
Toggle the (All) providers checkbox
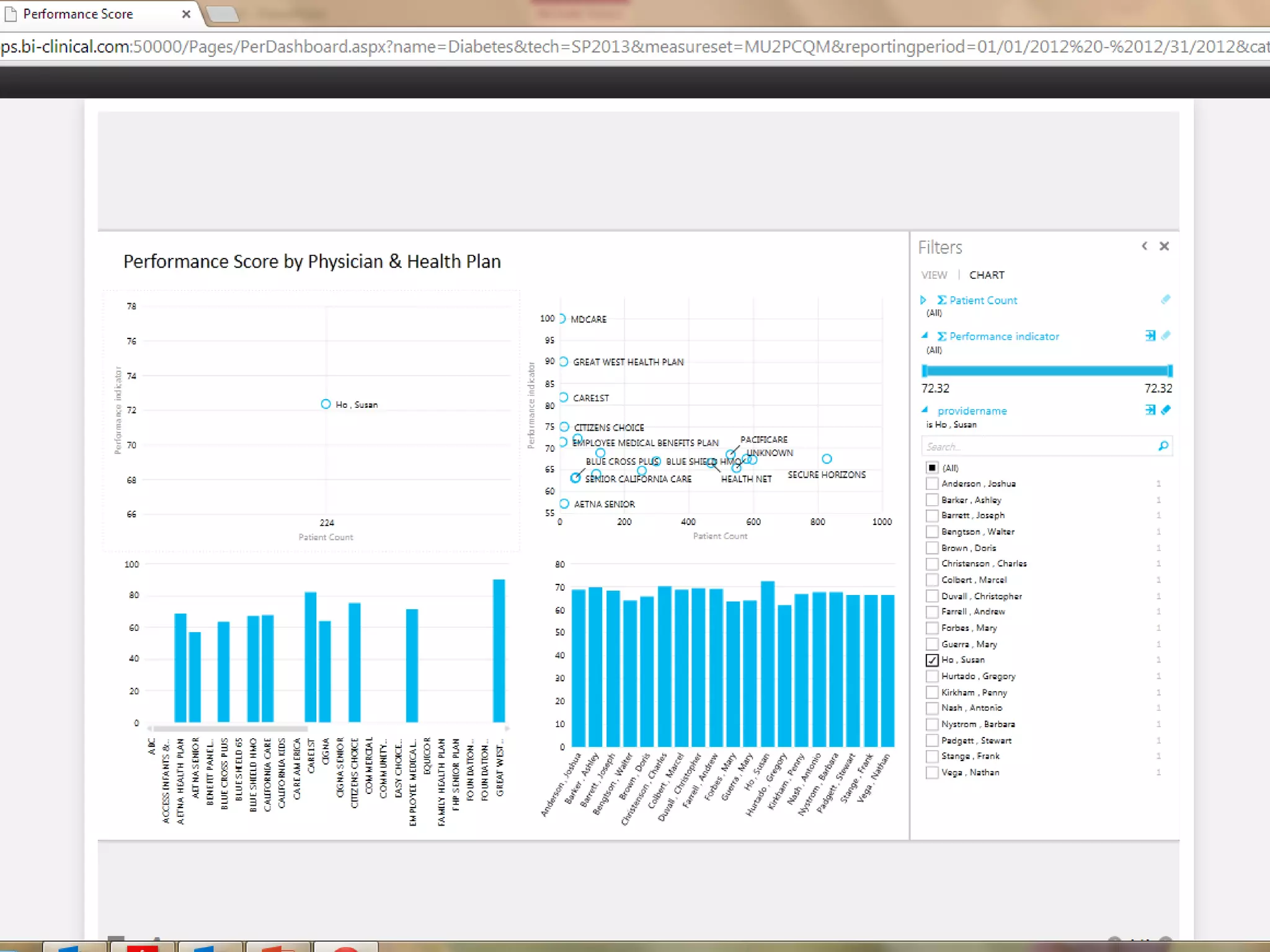click(x=931, y=467)
